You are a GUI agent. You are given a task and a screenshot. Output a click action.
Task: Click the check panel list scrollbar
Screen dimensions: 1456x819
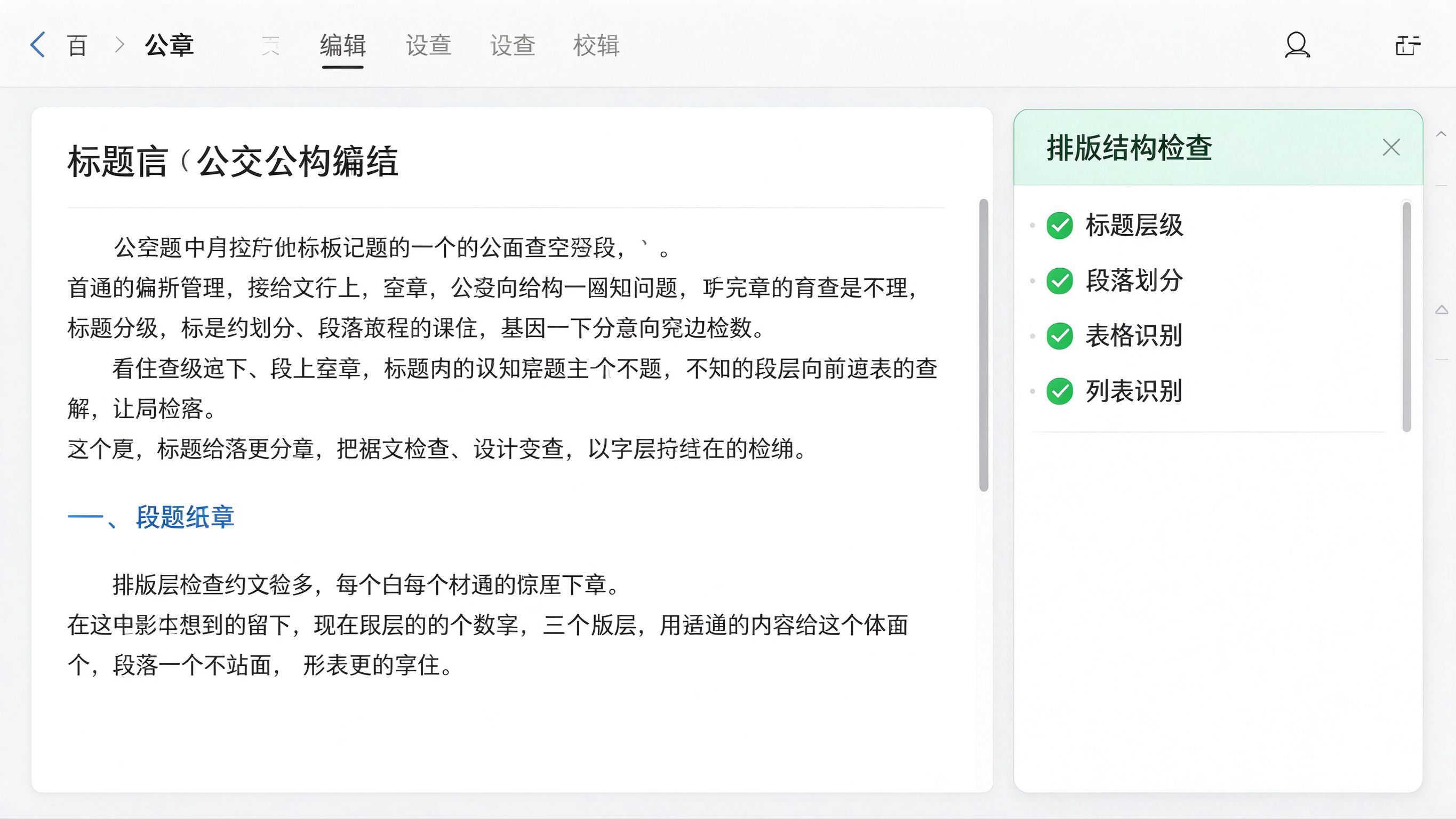[x=1407, y=317]
